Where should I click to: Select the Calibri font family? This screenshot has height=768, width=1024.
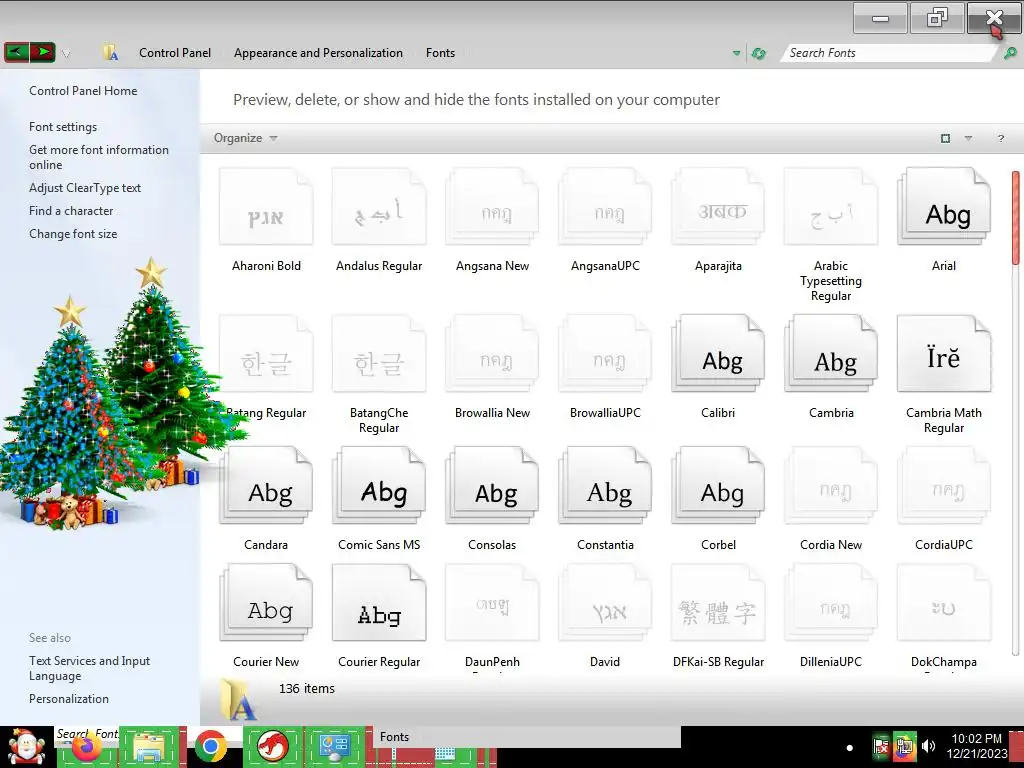click(x=718, y=353)
